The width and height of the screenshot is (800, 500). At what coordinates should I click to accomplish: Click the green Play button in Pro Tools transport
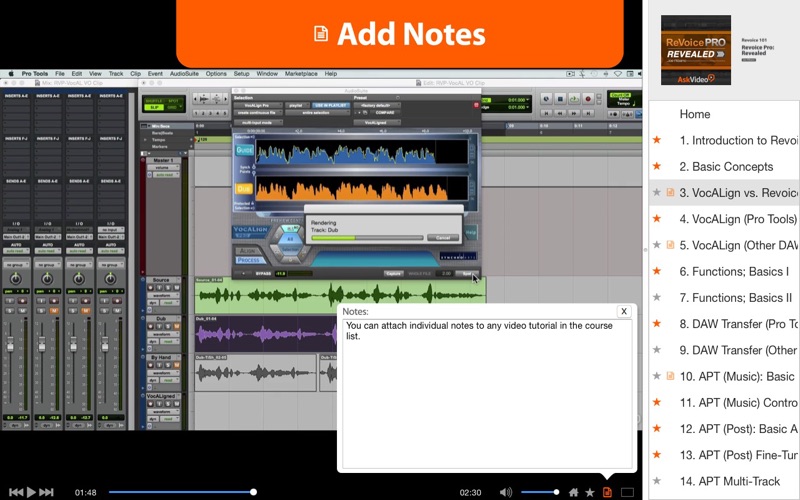pyautogui.click(x=574, y=99)
